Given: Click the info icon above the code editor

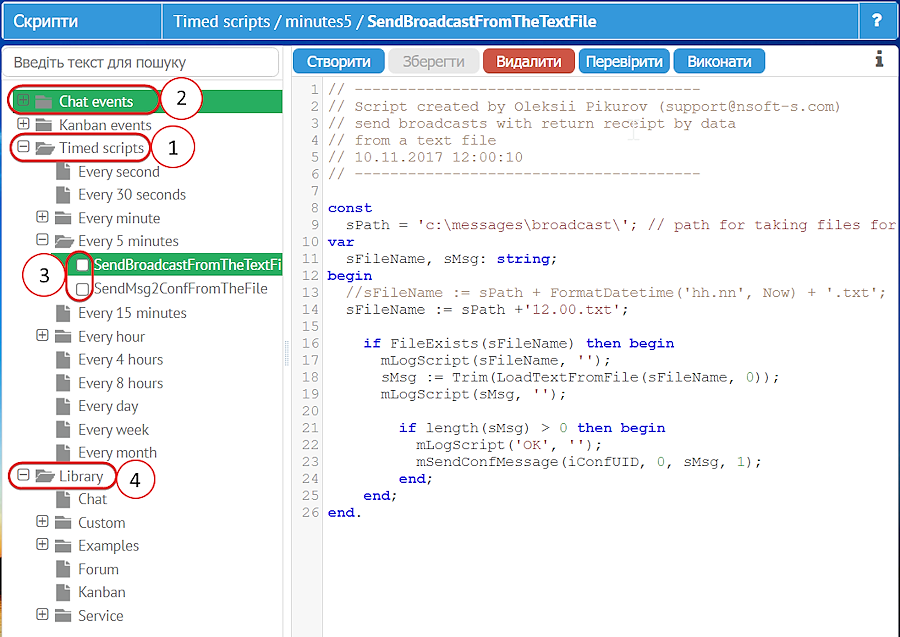Looking at the screenshot, I should tap(879, 60).
